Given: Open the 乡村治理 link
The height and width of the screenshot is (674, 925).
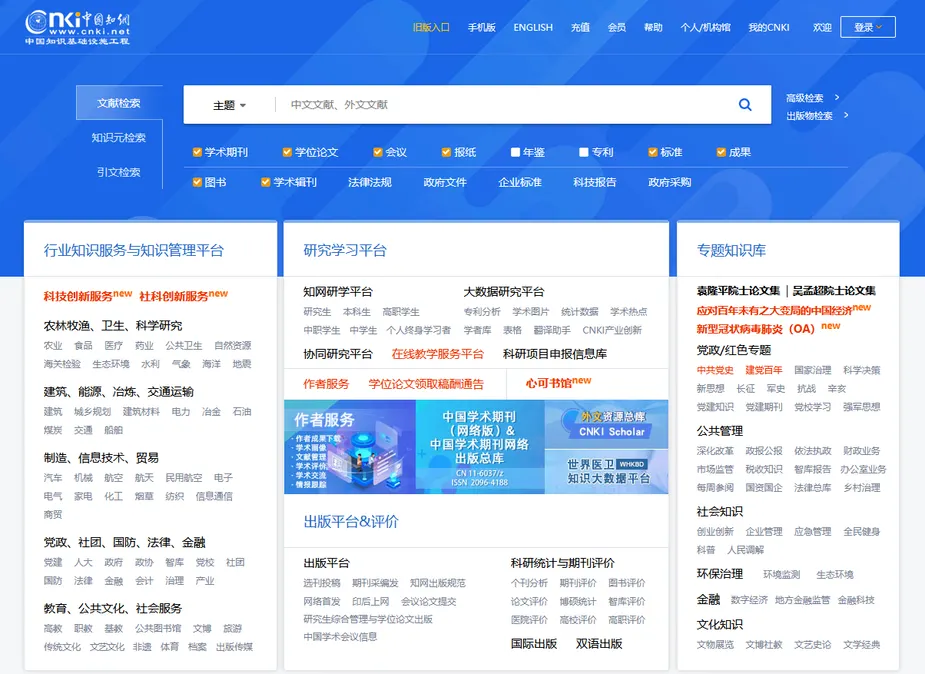Looking at the screenshot, I should (862, 488).
